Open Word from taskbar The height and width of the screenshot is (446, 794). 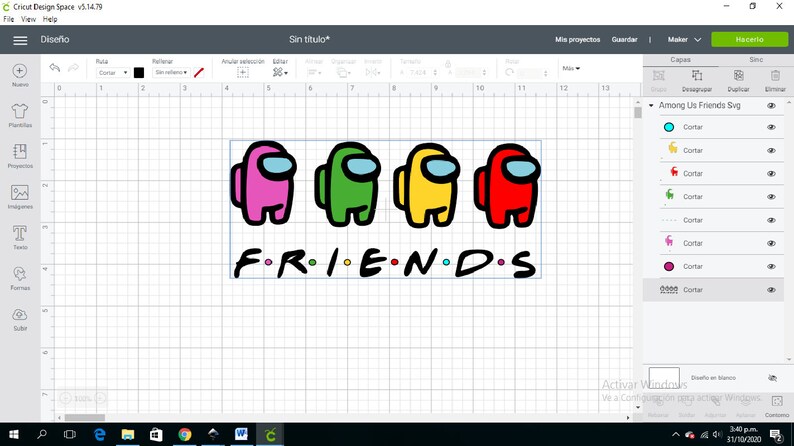[241, 434]
